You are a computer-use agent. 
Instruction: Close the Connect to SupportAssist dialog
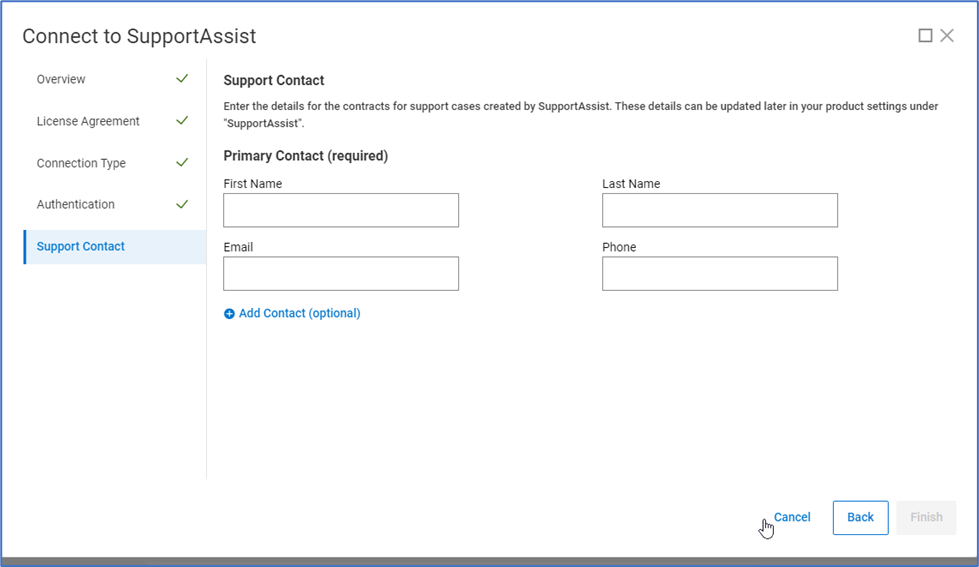point(947,36)
